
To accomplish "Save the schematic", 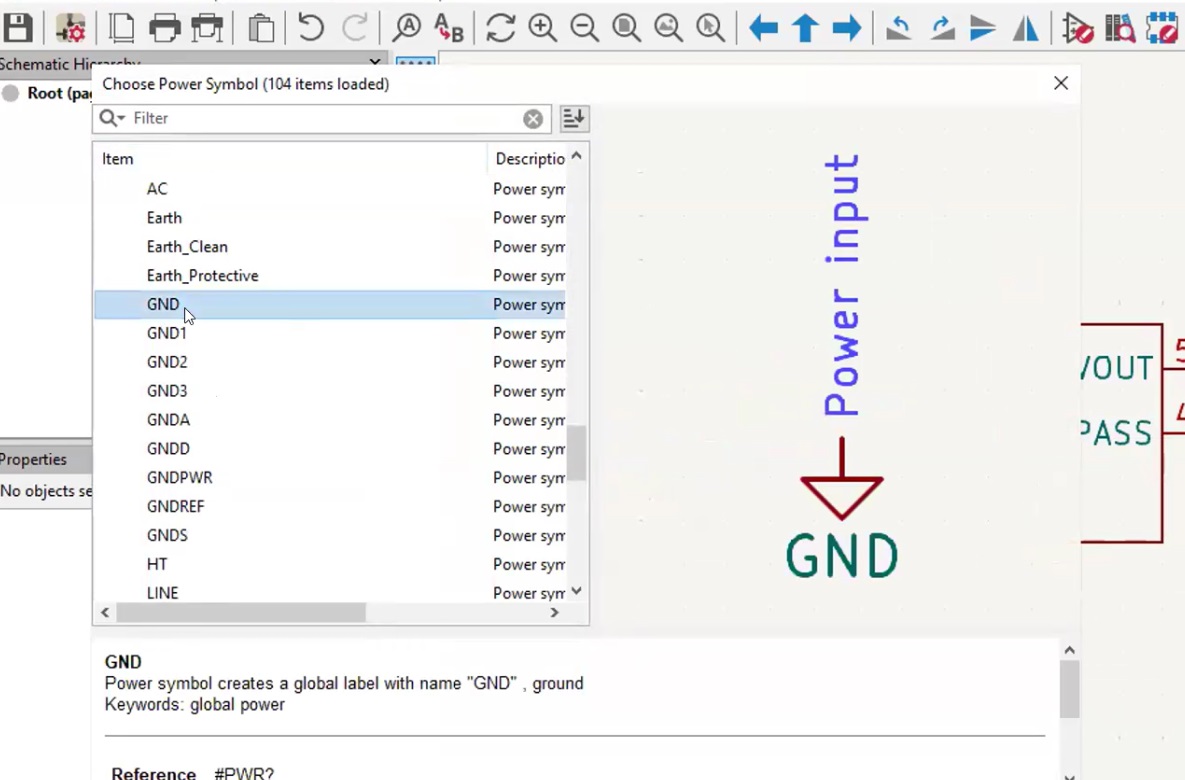I will click(18, 27).
